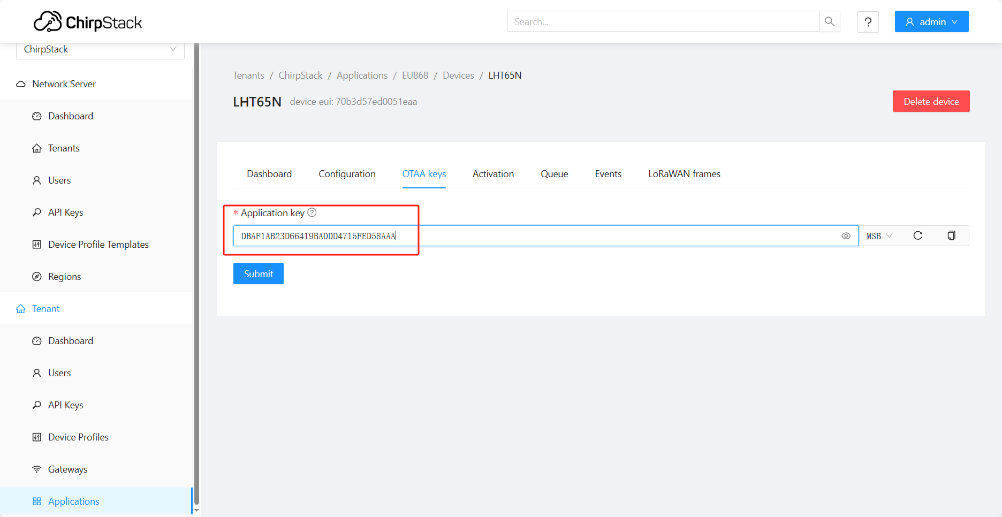Screen dimensions: 1002x517
Task: Switch to the Dashboard device tab
Action: coord(269,174)
